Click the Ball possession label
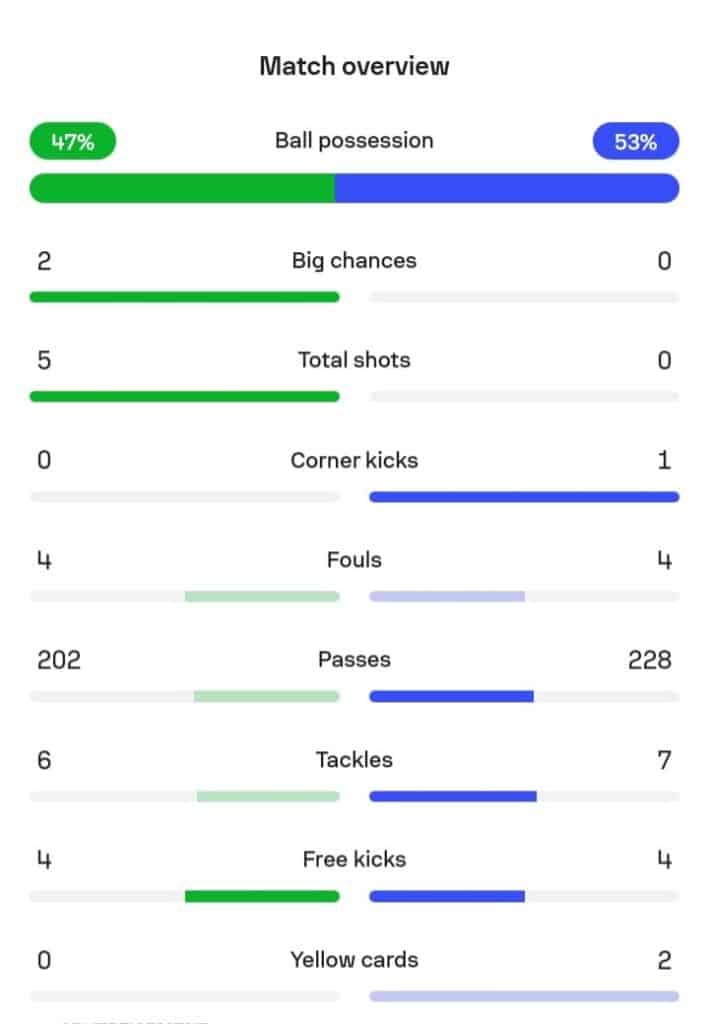Viewport: 709px width, 1024px height. [354, 140]
